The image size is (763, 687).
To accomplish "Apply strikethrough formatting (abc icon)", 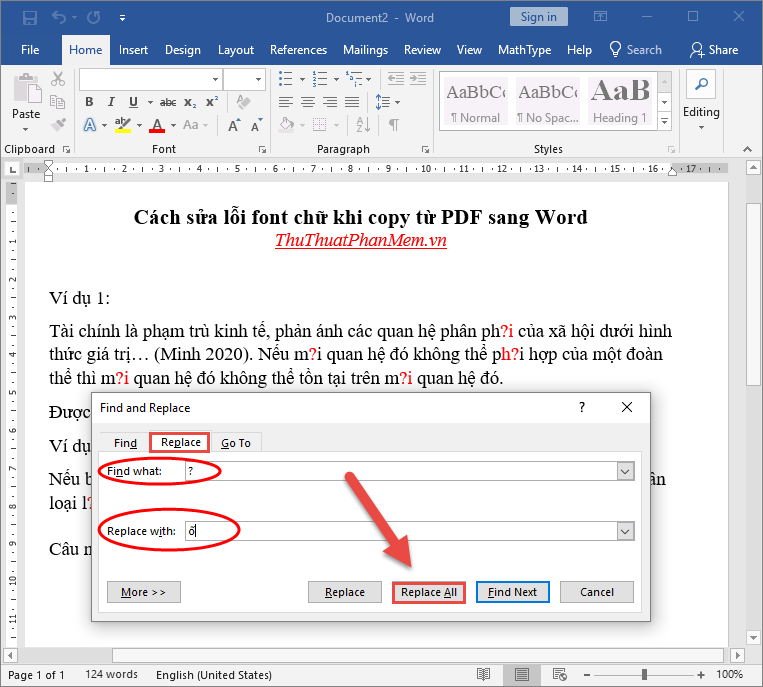I will click(x=168, y=102).
